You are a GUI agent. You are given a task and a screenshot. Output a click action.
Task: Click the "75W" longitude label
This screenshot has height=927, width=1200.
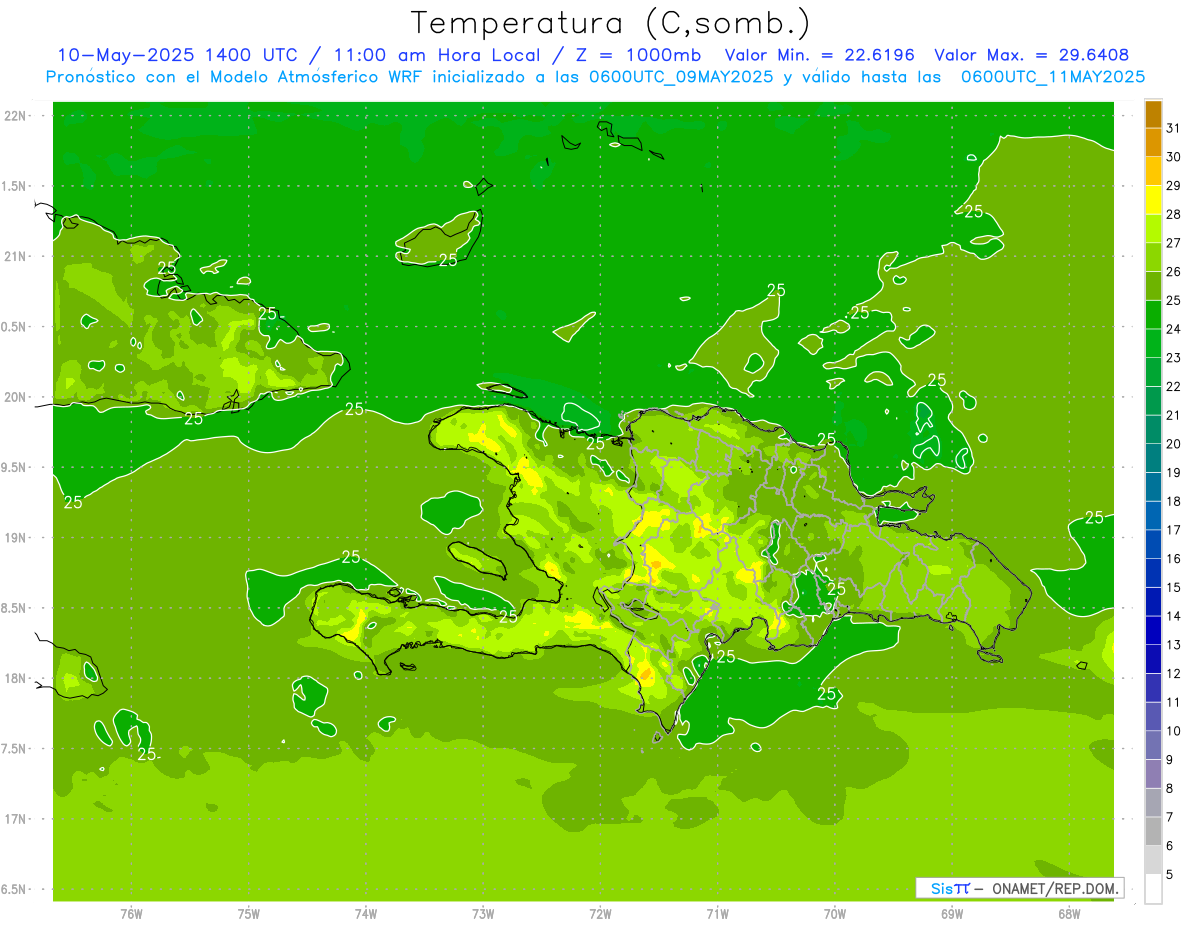248,913
